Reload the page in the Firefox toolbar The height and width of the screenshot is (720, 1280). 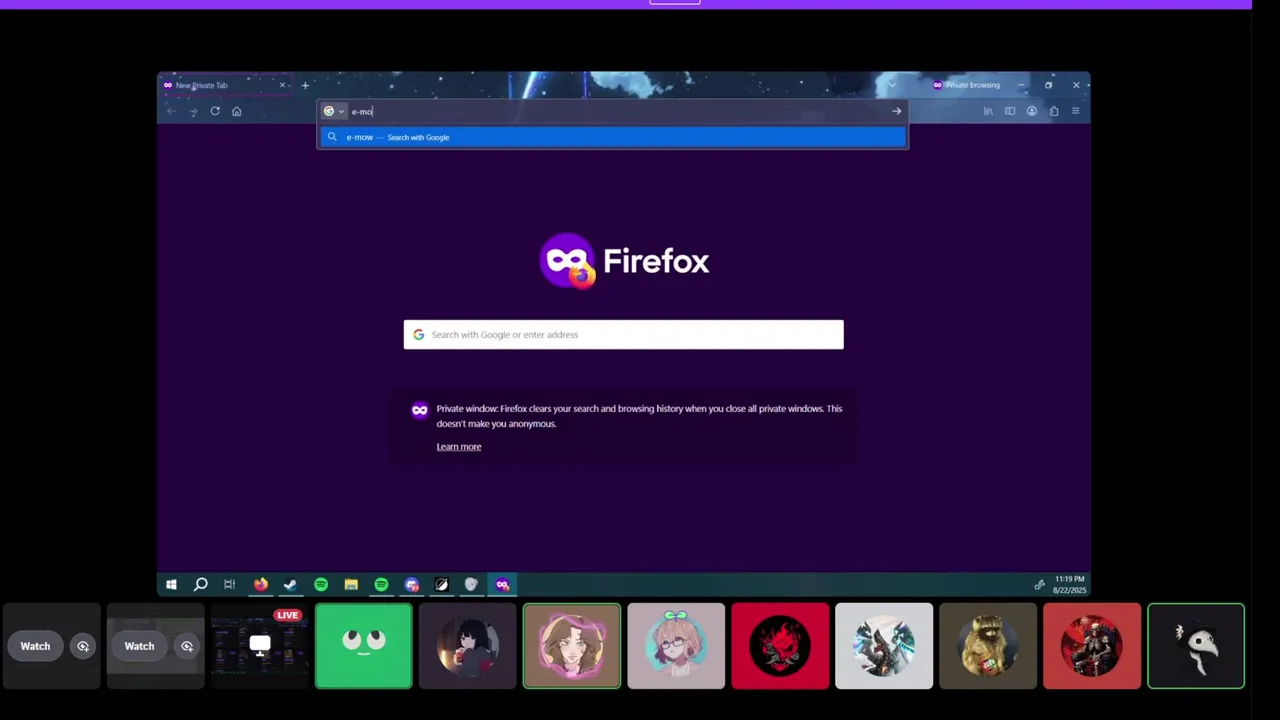215,111
